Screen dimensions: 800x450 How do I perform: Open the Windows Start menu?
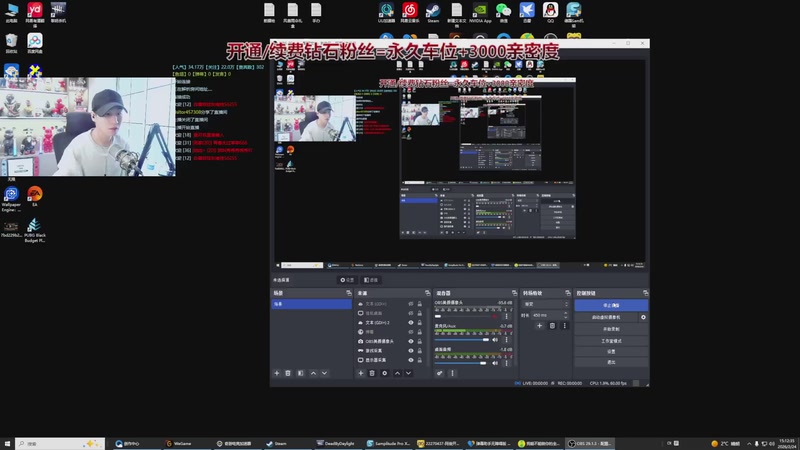7,443
